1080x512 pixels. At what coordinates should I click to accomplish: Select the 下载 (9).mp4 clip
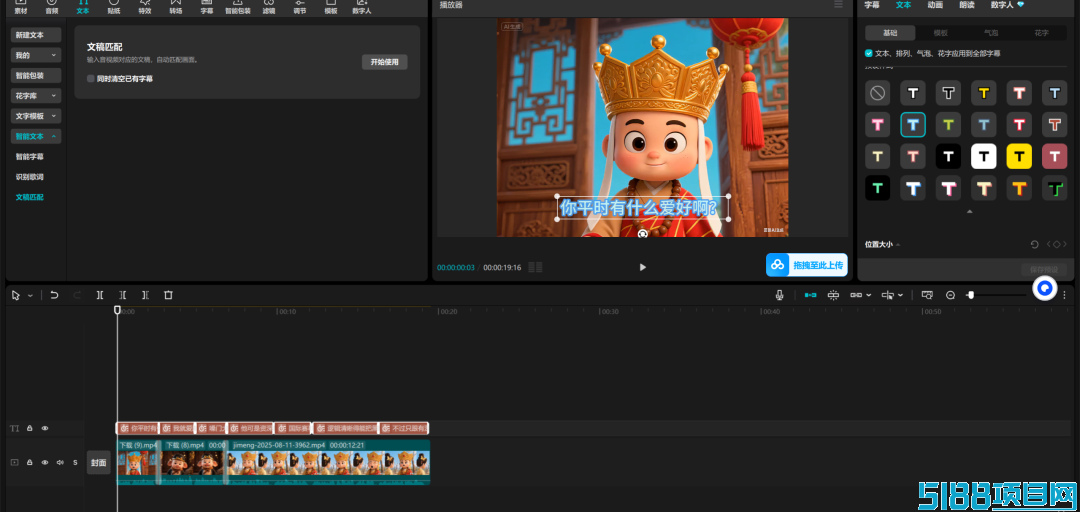pos(138,462)
